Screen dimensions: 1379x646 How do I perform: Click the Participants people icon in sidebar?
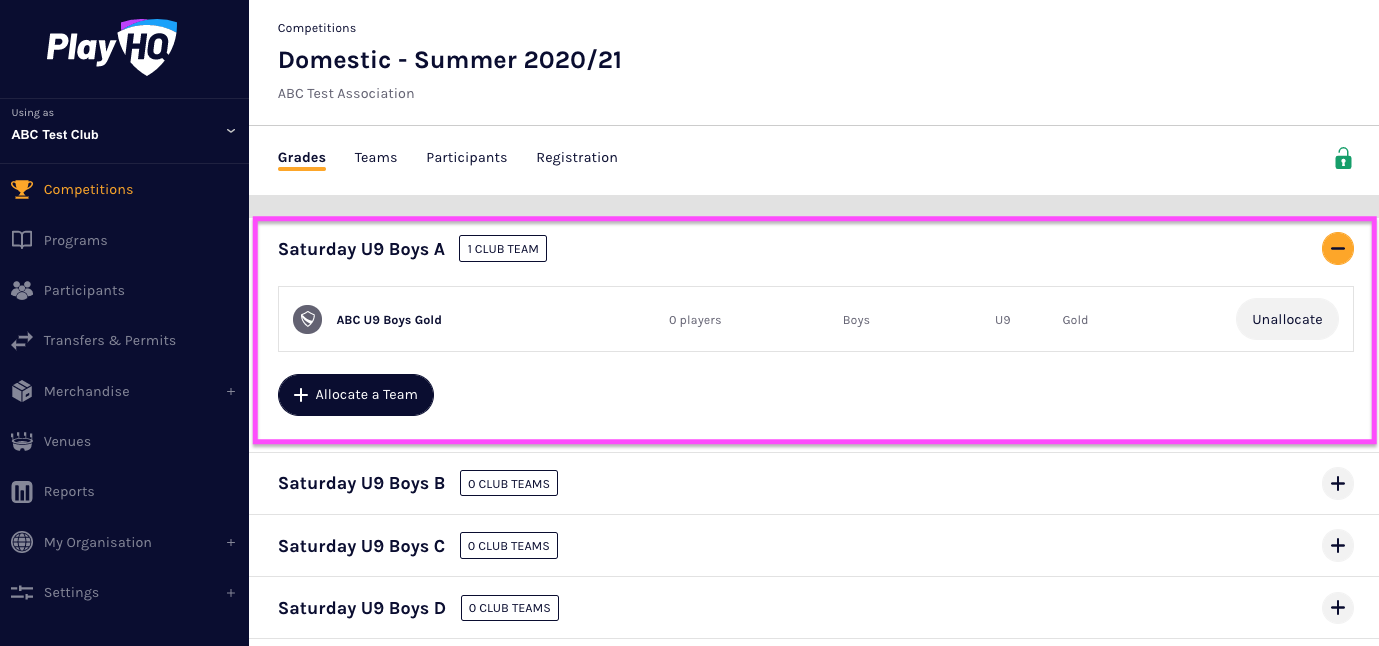pyautogui.click(x=22, y=290)
